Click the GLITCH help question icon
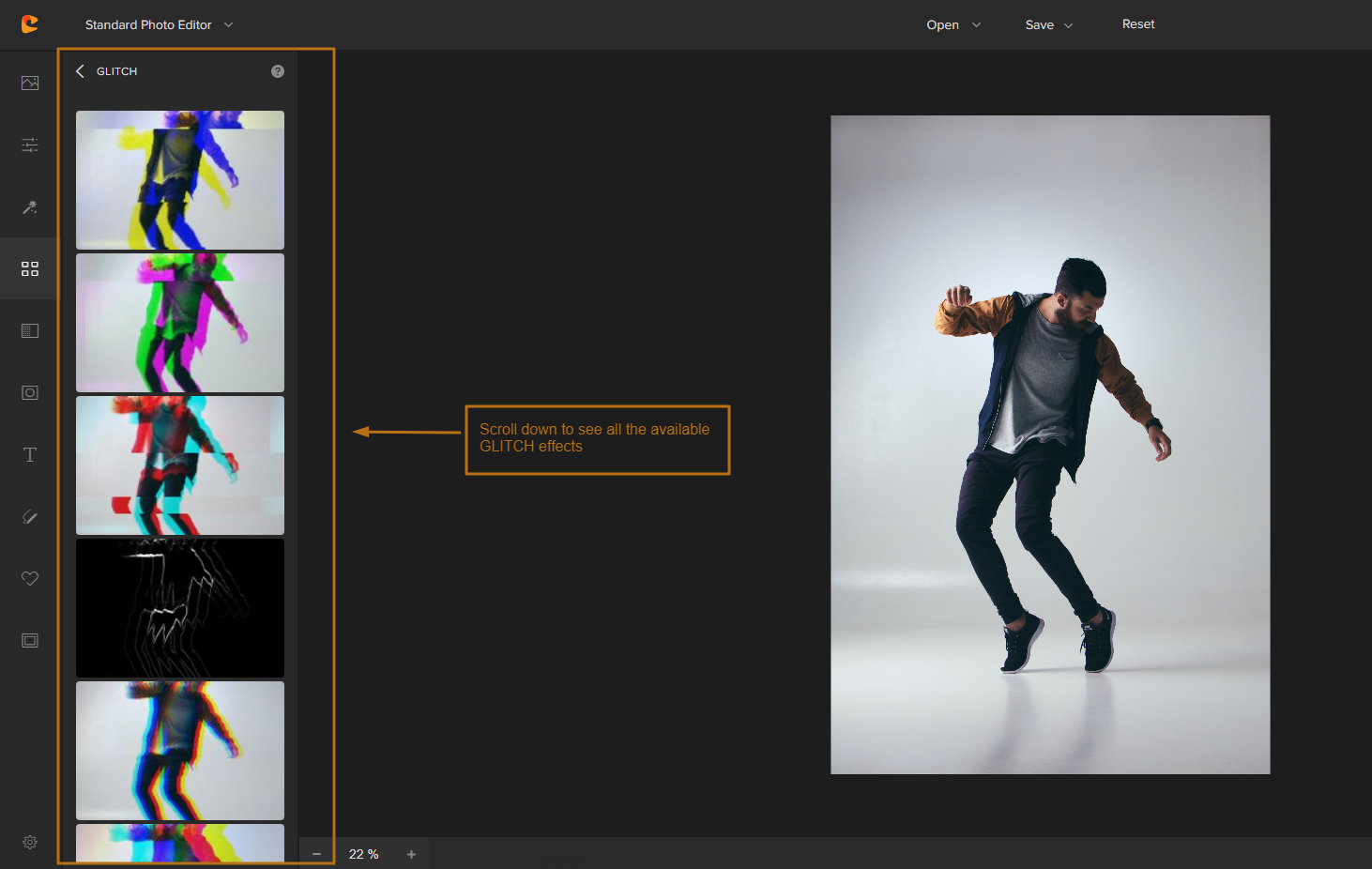Viewport: 1372px width, 869px height. (278, 71)
